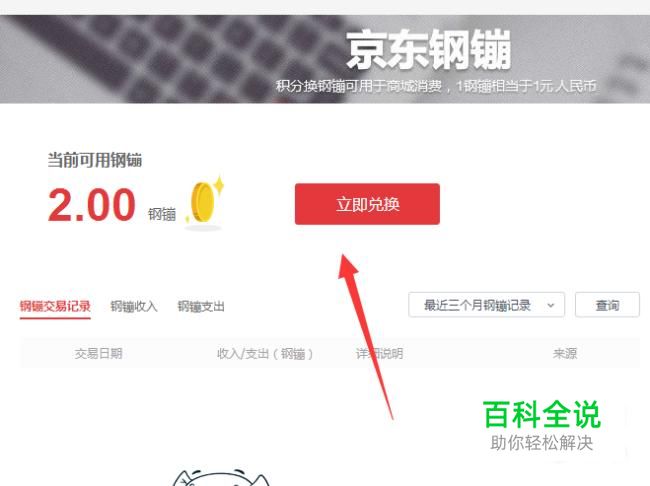This screenshot has height=486, width=650.
Task: Click the cartoon pig illustration
Action: (x=221, y=477)
